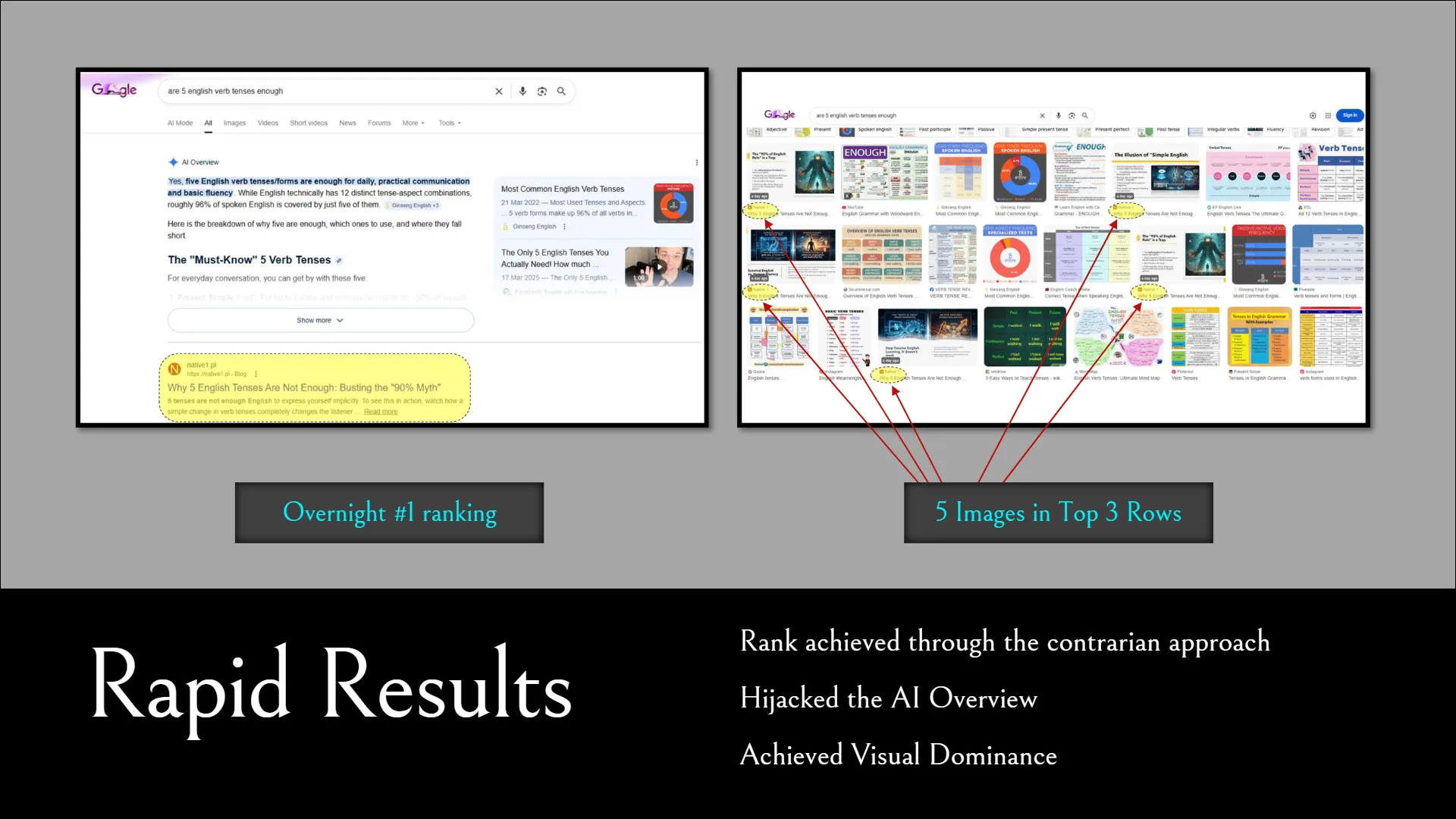Go to the Short videos tab
This screenshot has width=1456, height=819.
pos(309,123)
